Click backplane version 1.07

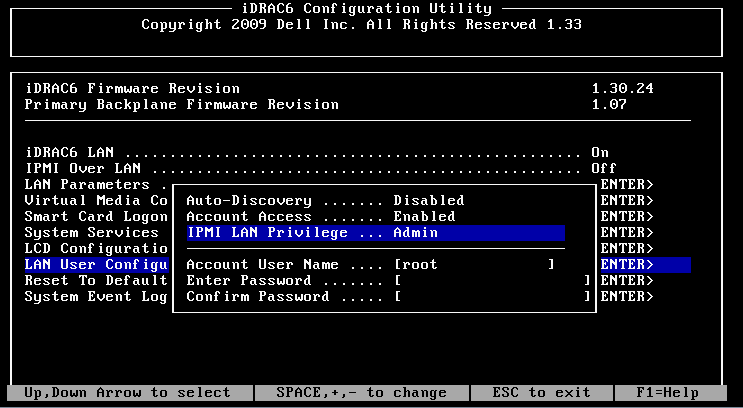[x=609, y=105]
